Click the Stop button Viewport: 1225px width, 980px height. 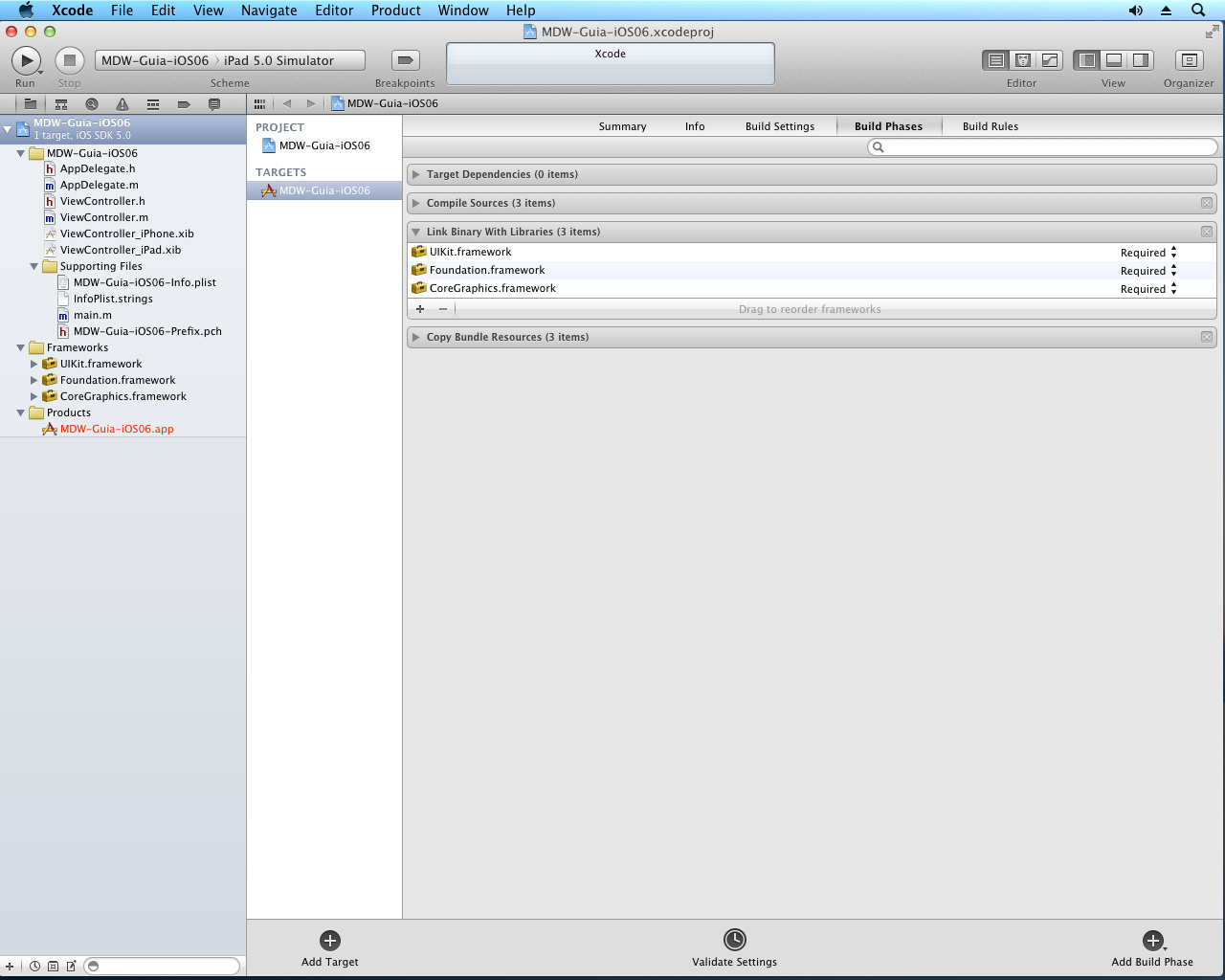[69, 60]
